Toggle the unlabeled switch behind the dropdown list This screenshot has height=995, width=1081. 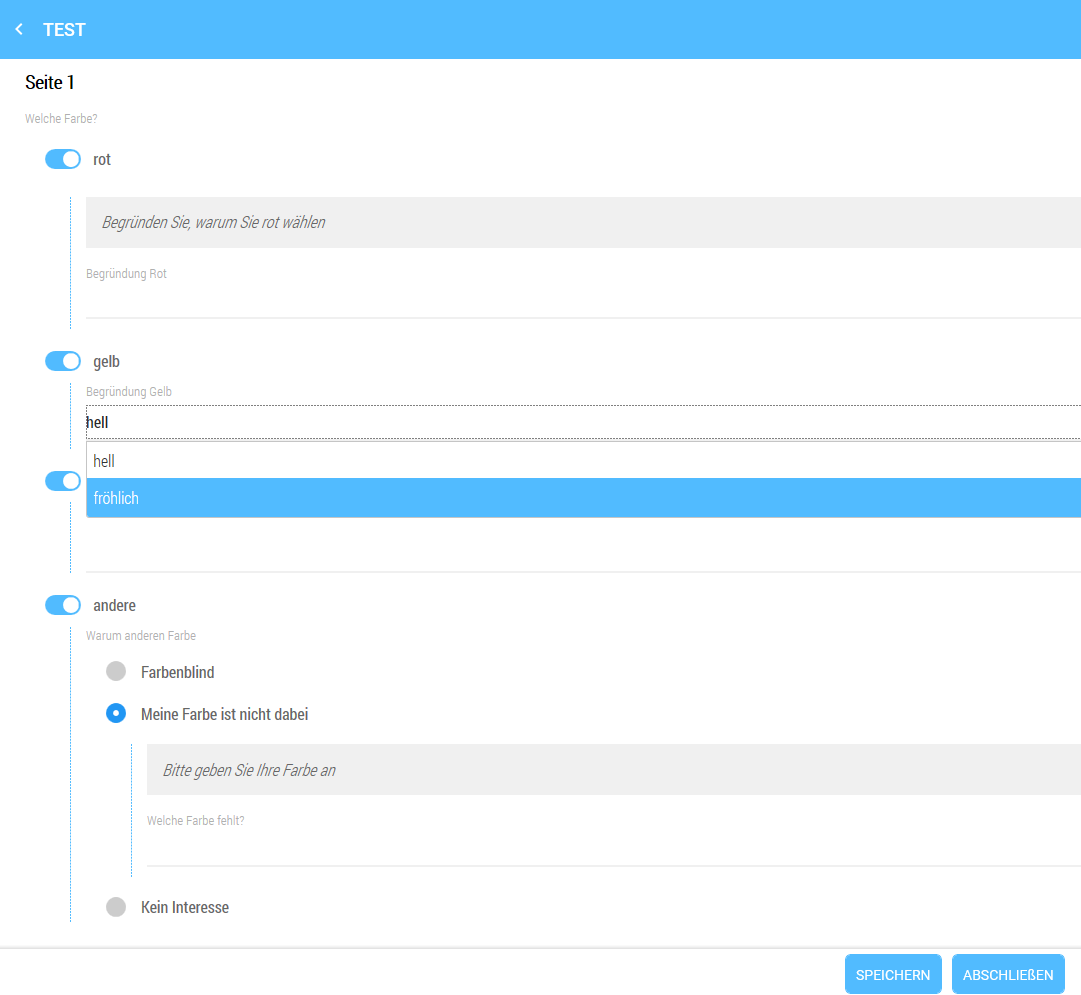click(63, 481)
